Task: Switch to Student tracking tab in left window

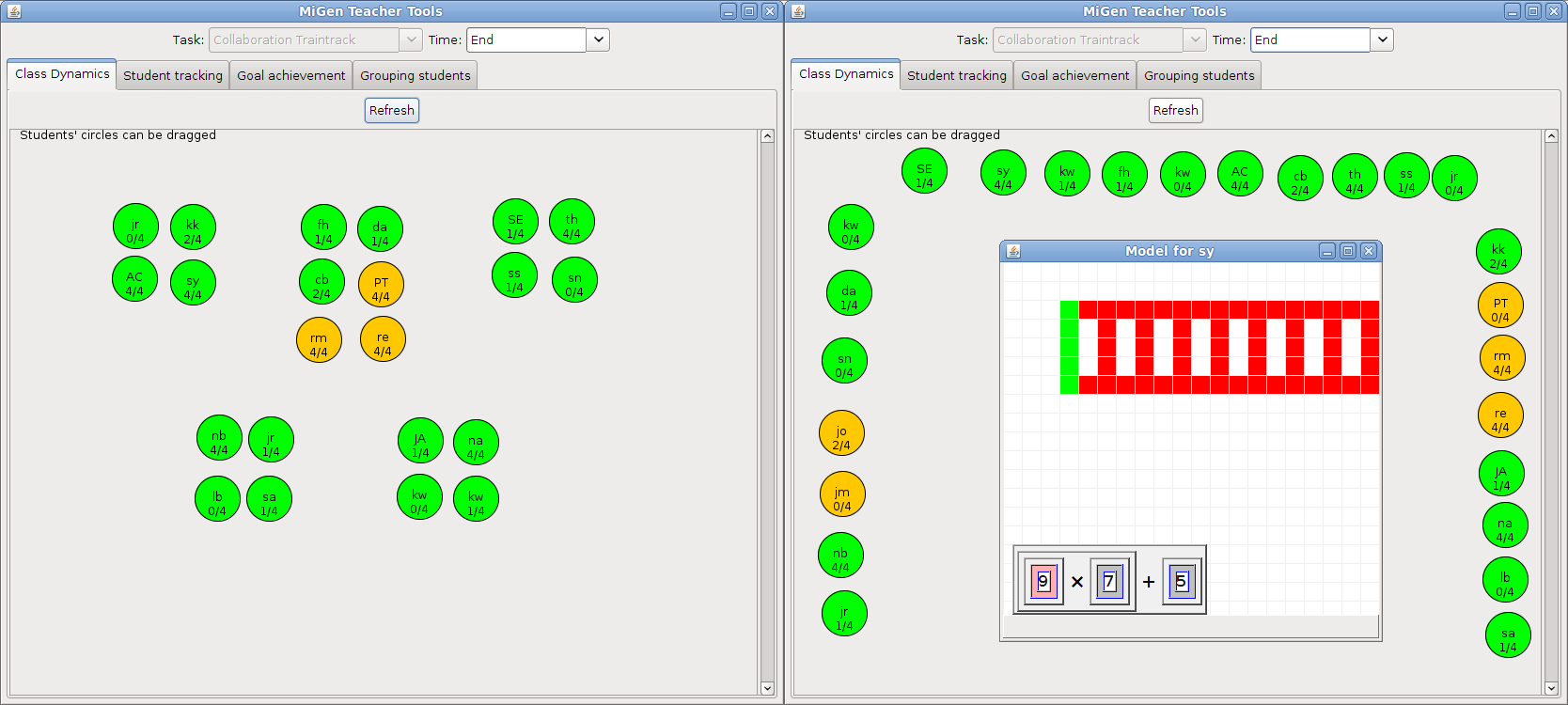Action: click(x=173, y=75)
